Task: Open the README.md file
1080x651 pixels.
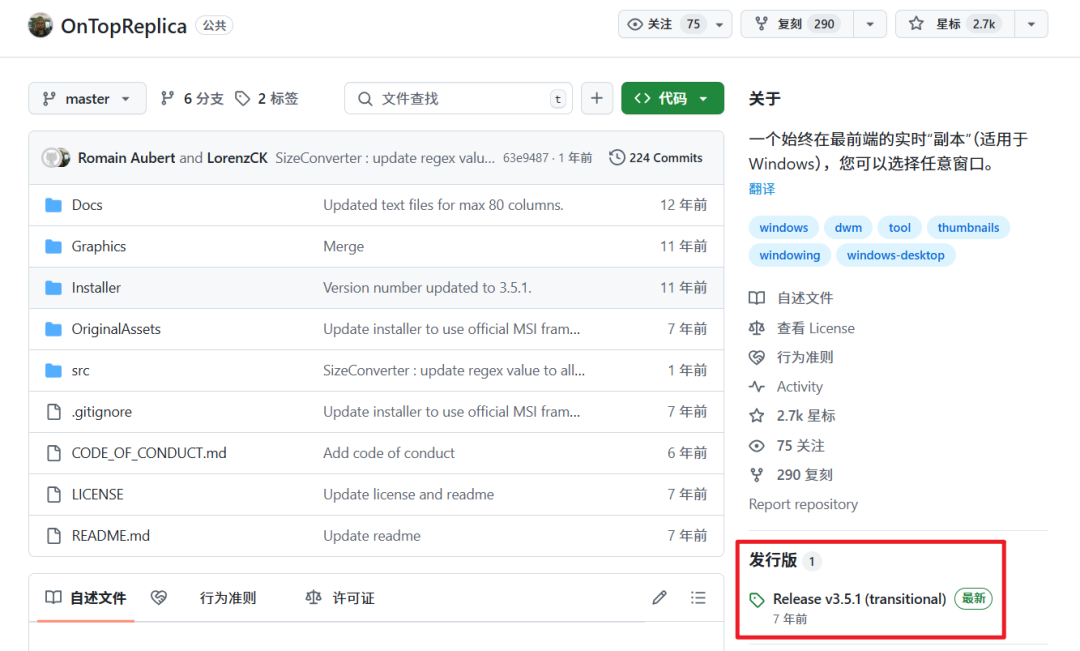Action: pyautogui.click(x=110, y=535)
